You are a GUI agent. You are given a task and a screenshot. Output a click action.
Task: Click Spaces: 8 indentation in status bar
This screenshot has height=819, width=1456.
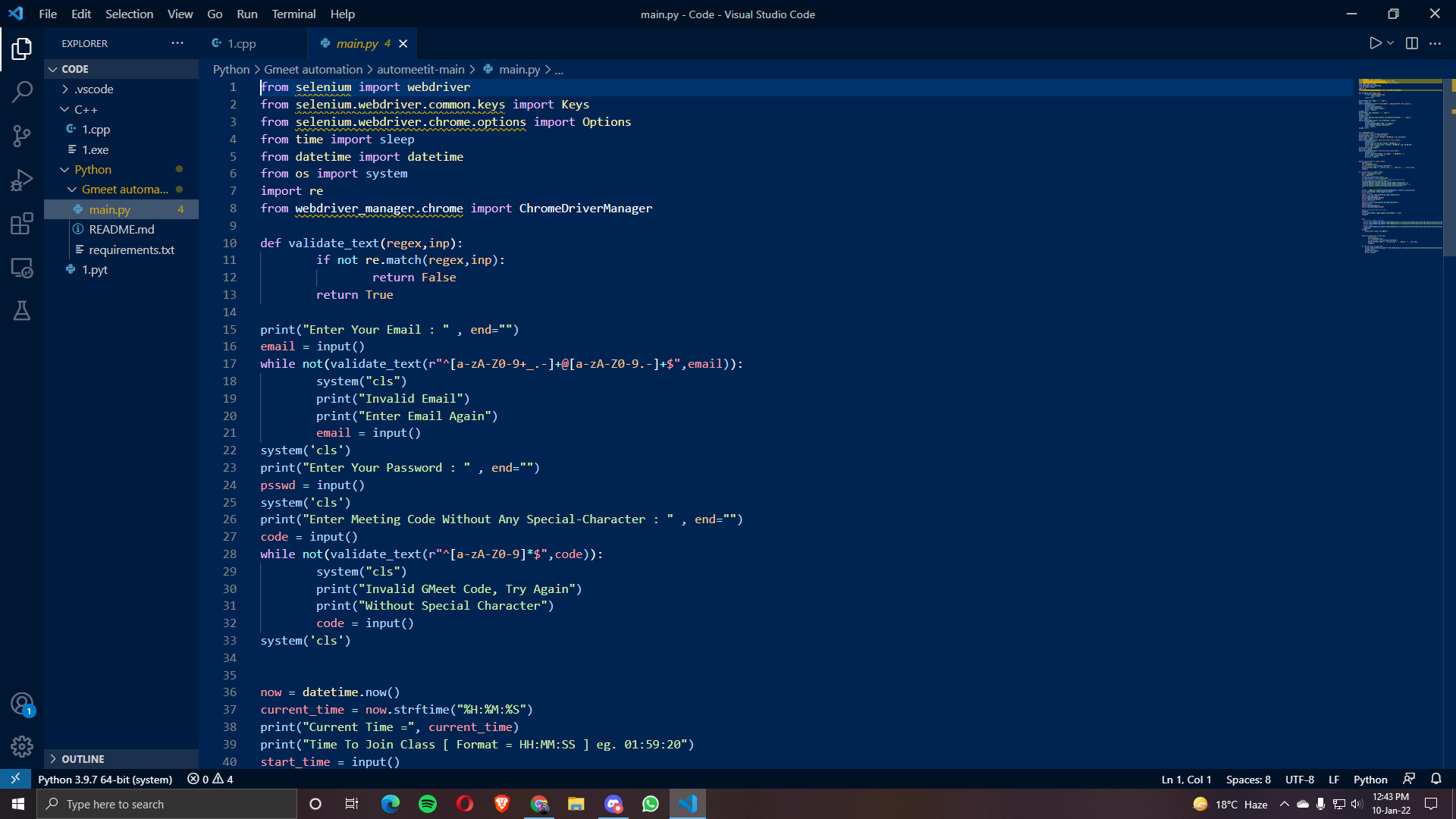[x=1248, y=780]
